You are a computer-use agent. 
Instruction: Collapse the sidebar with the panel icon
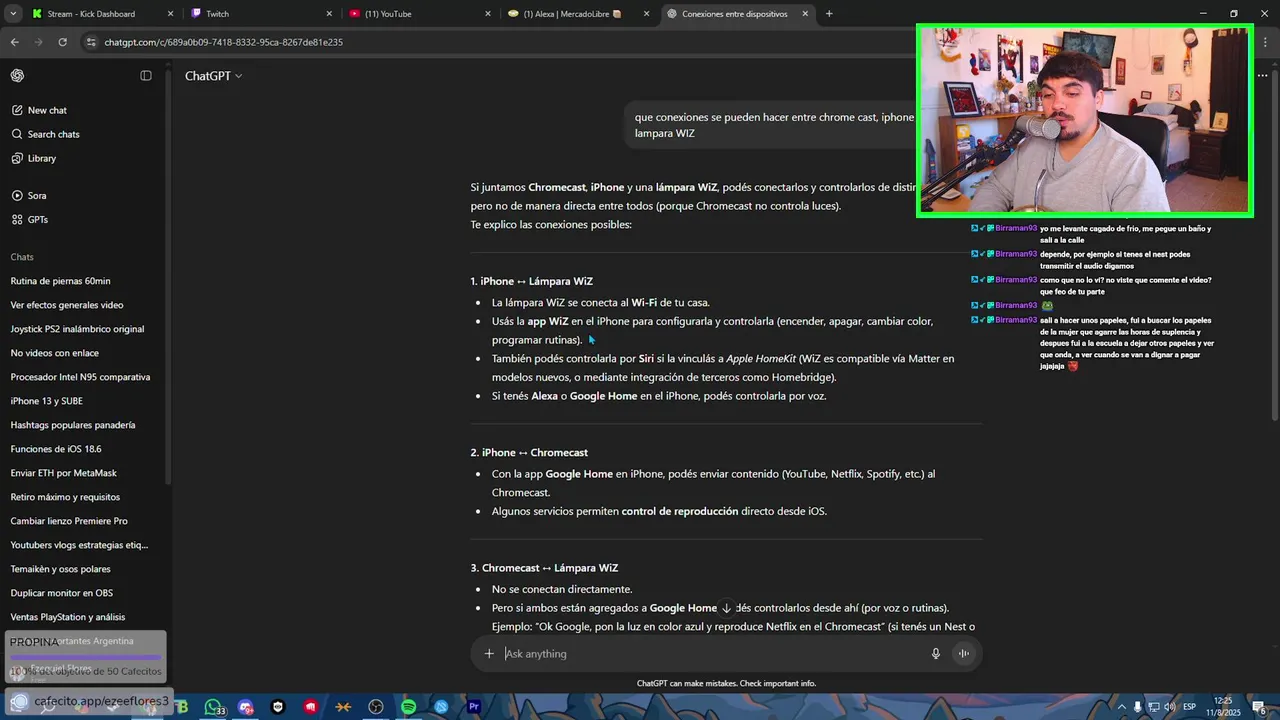click(x=146, y=76)
